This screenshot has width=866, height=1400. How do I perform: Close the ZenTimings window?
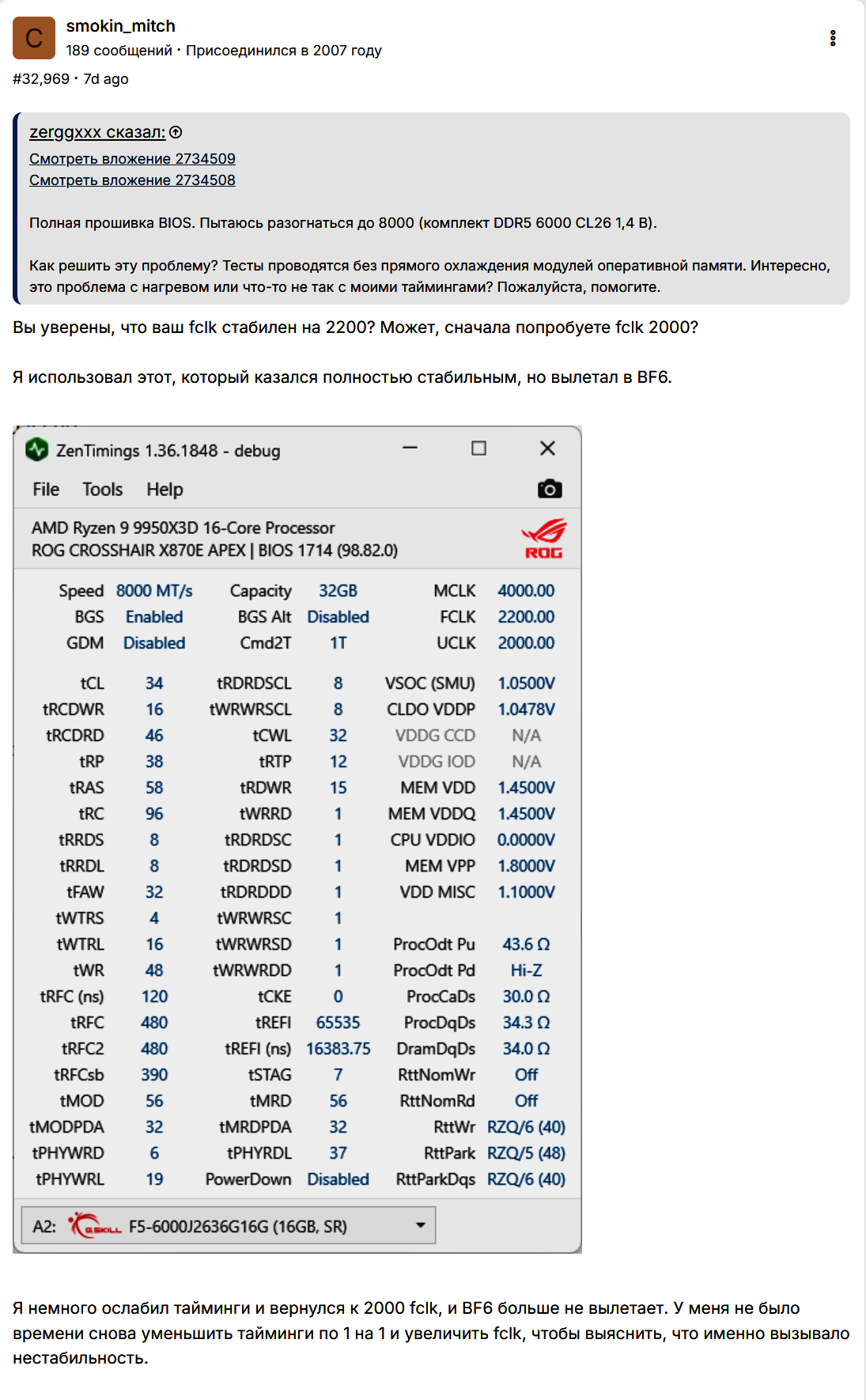pos(547,448)
